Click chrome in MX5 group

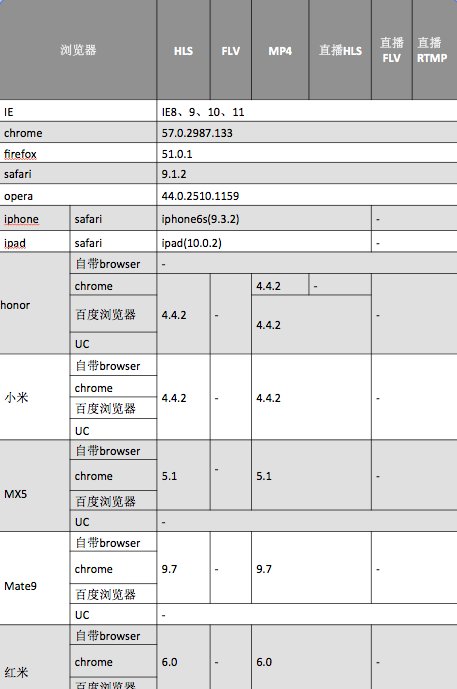pos(113,475)
